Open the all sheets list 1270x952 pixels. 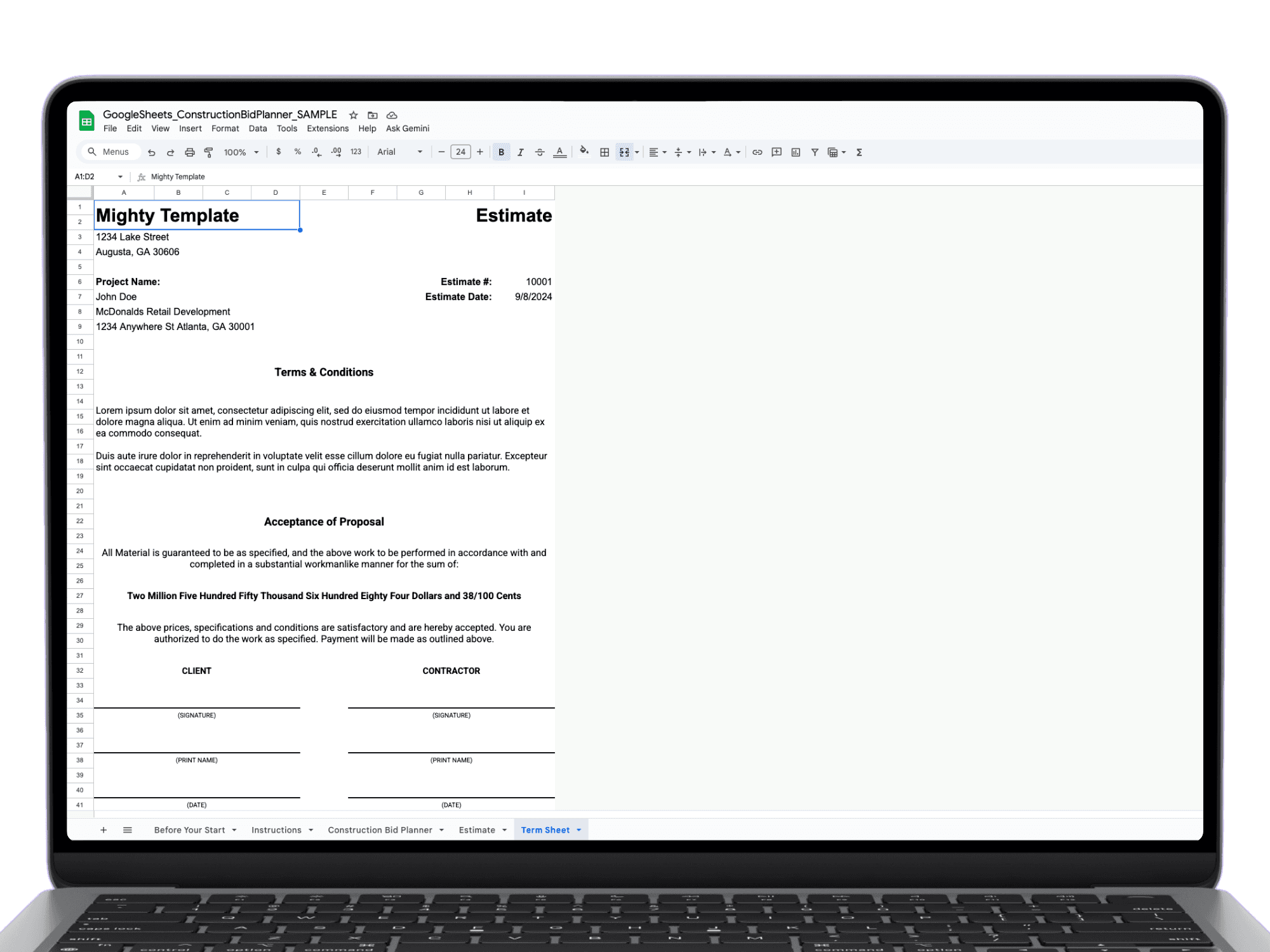128,830
